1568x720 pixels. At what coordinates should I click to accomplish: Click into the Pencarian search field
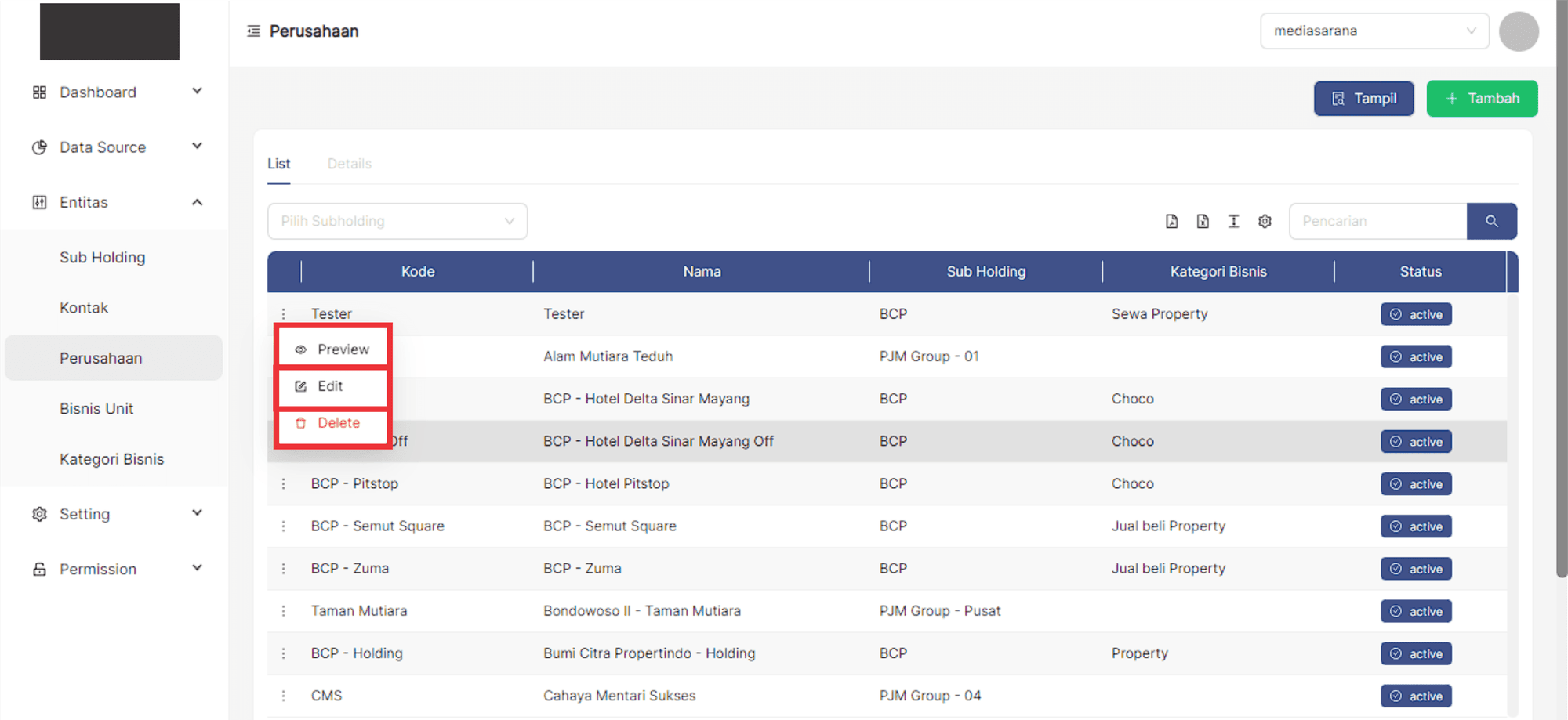[x=1377, y=221]
